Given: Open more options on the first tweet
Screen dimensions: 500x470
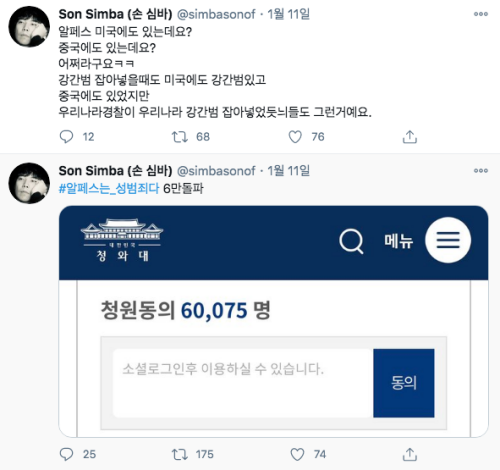Looking at the screenshot, I should pyautogui.click(x=481, y=14).
